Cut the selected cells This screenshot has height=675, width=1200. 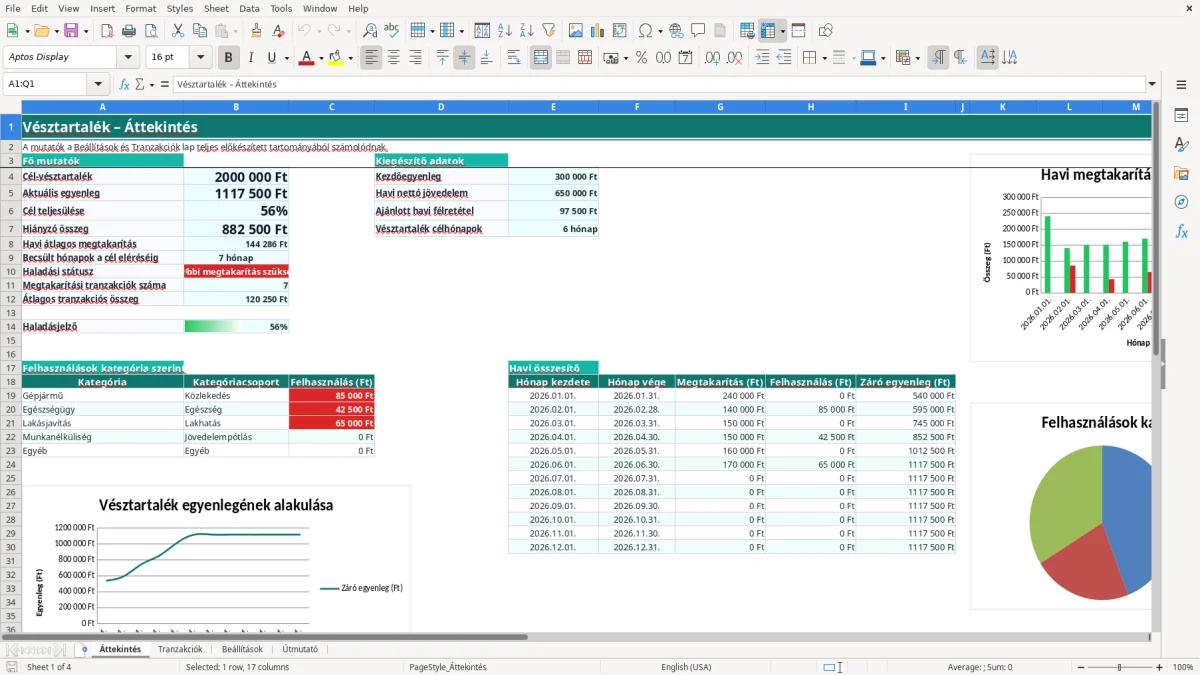pos(177,31)
